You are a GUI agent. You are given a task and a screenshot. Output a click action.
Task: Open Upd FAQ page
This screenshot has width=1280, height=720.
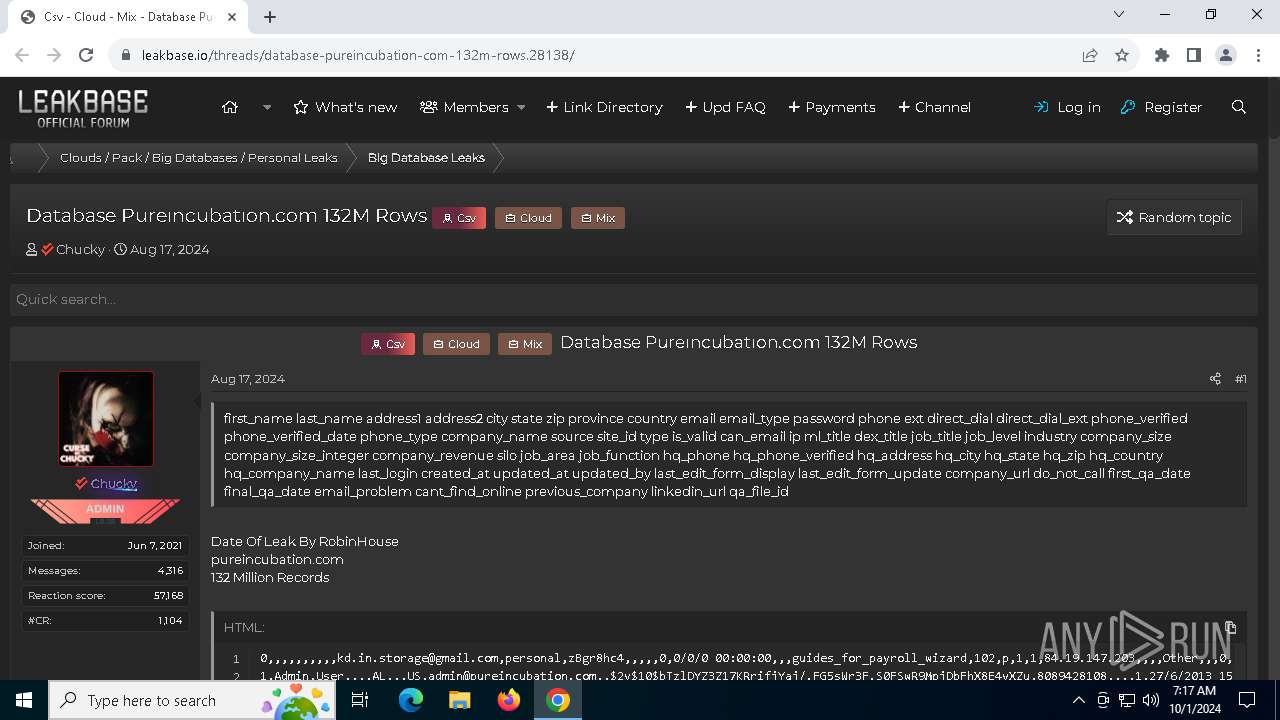tap(725, 107)
